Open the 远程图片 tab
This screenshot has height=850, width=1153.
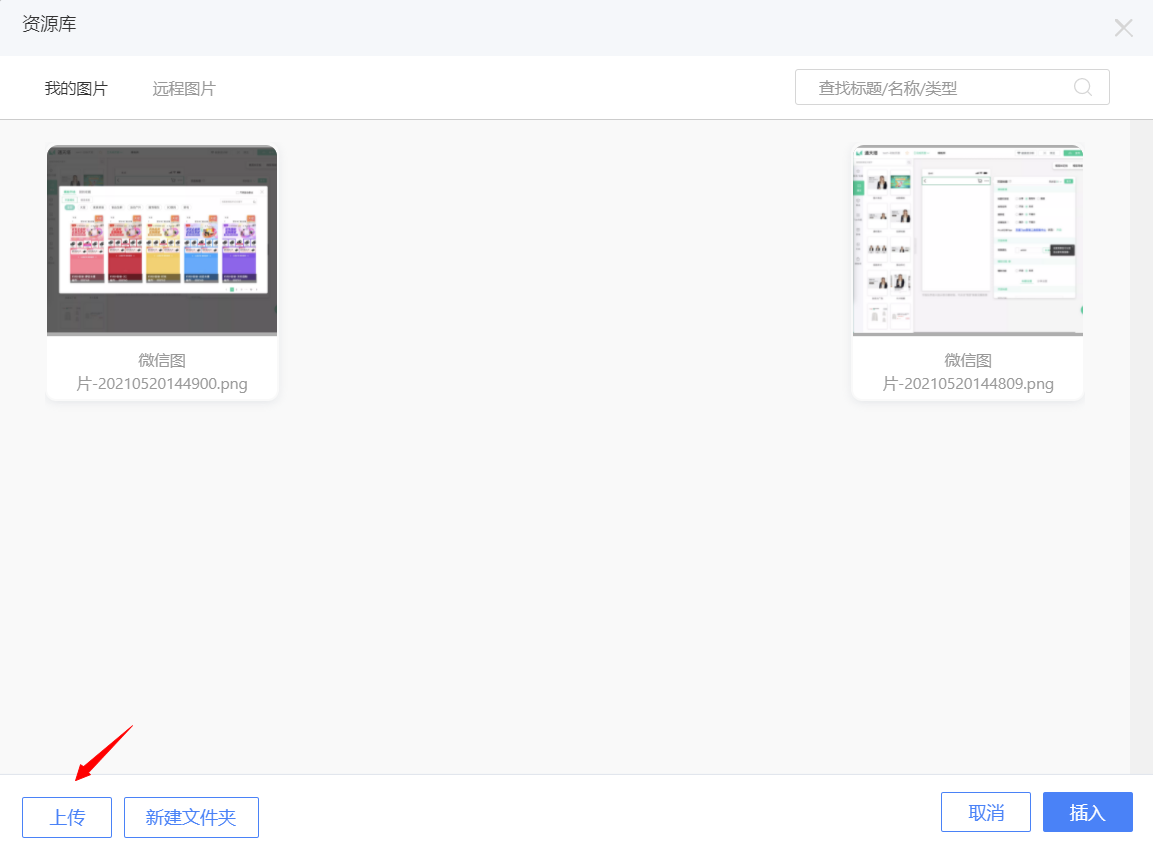point(184,88)
